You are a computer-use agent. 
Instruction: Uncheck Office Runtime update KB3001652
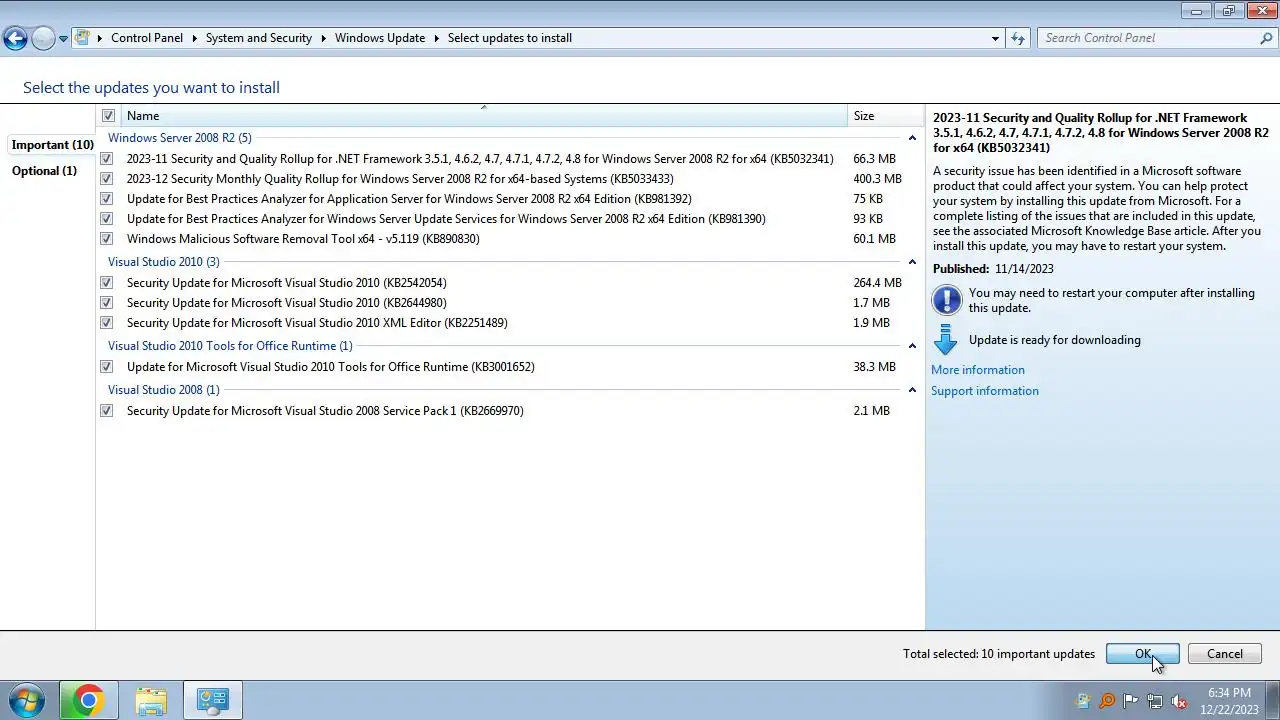tap(106, 367)
